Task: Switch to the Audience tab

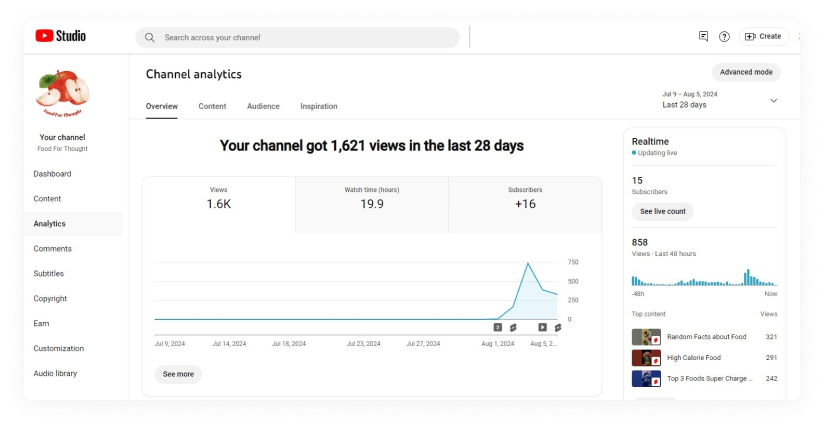Action: [263, 106]
